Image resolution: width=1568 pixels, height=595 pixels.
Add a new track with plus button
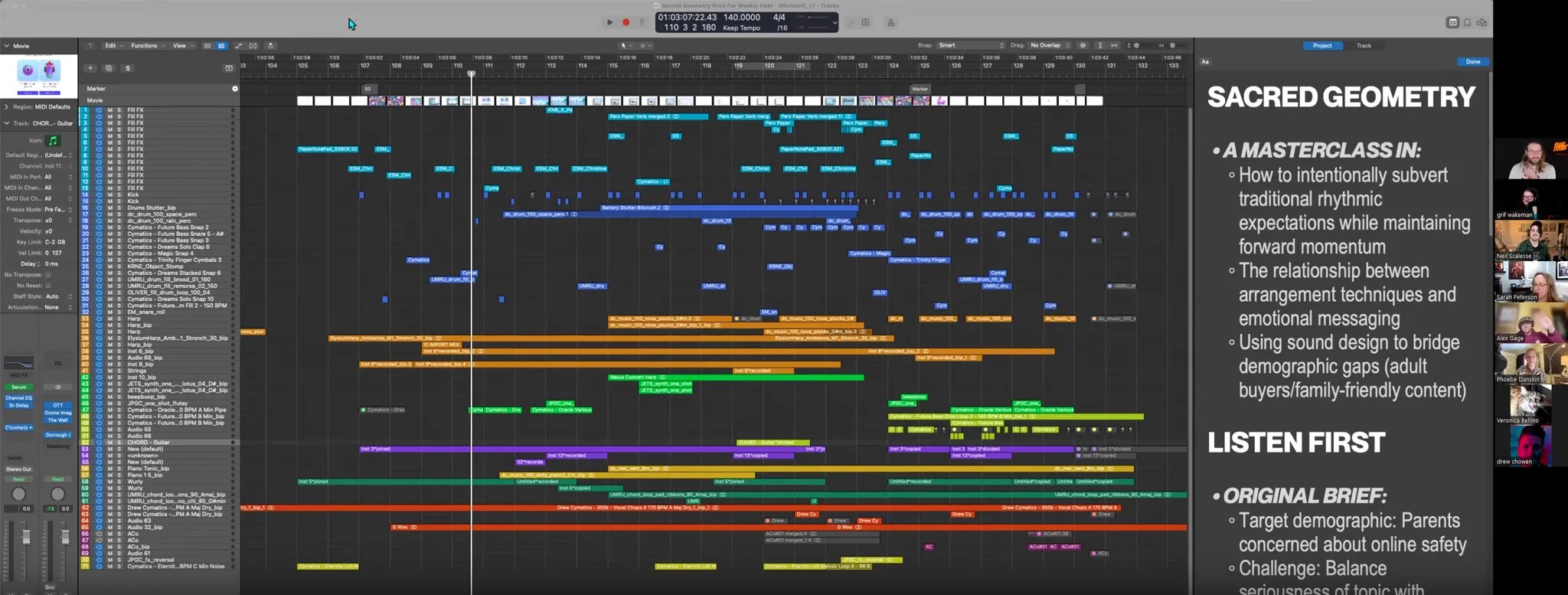pos(90,68)
